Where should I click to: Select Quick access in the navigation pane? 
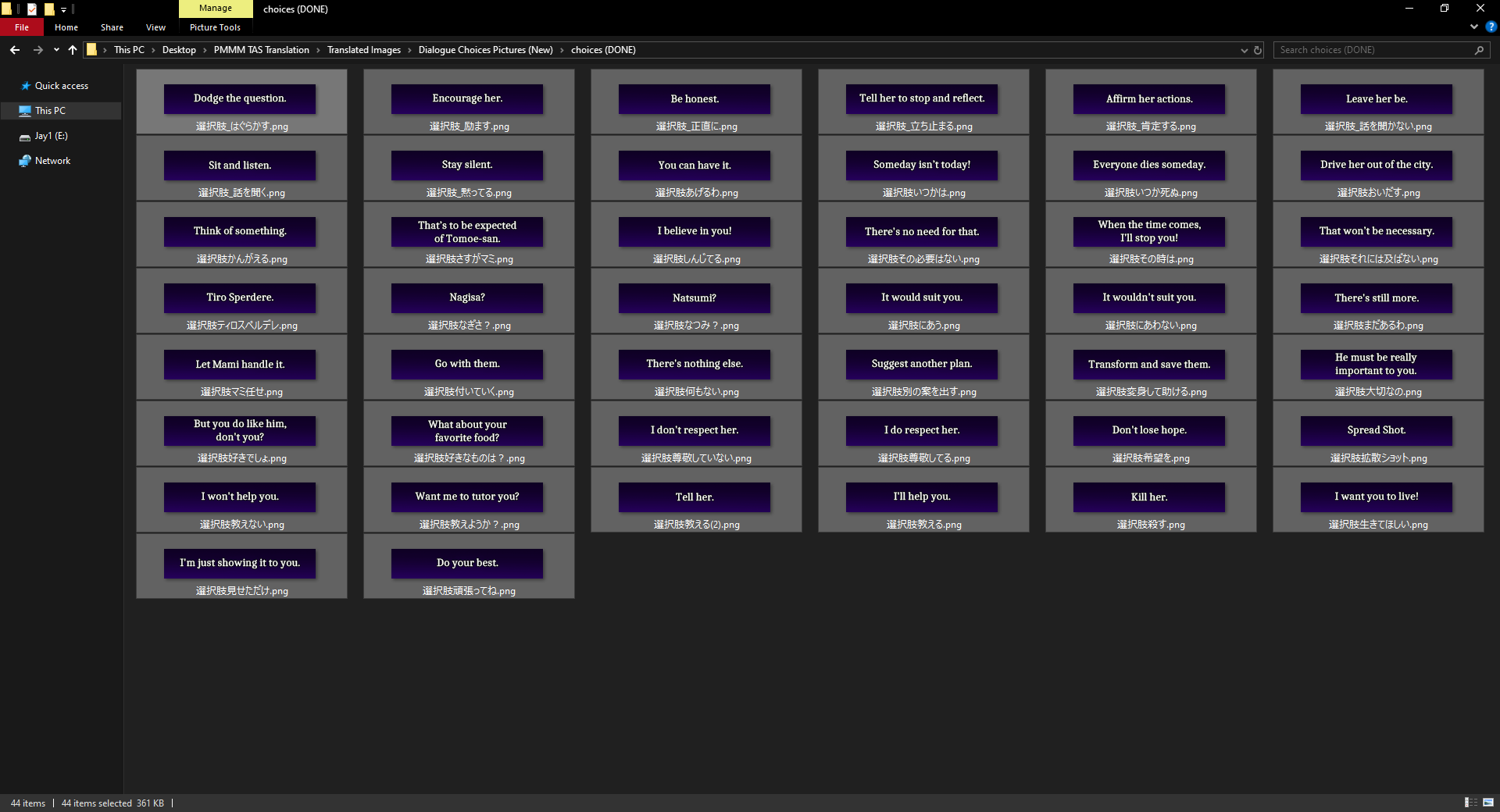[x=62, y=86]
